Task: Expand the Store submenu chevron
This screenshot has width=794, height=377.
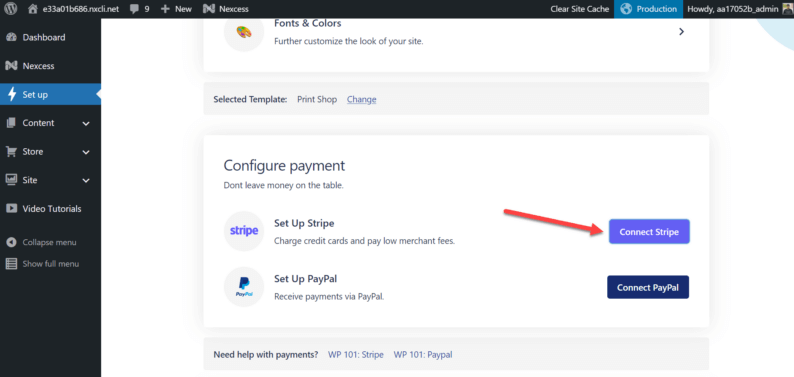Action: [86, 152]
